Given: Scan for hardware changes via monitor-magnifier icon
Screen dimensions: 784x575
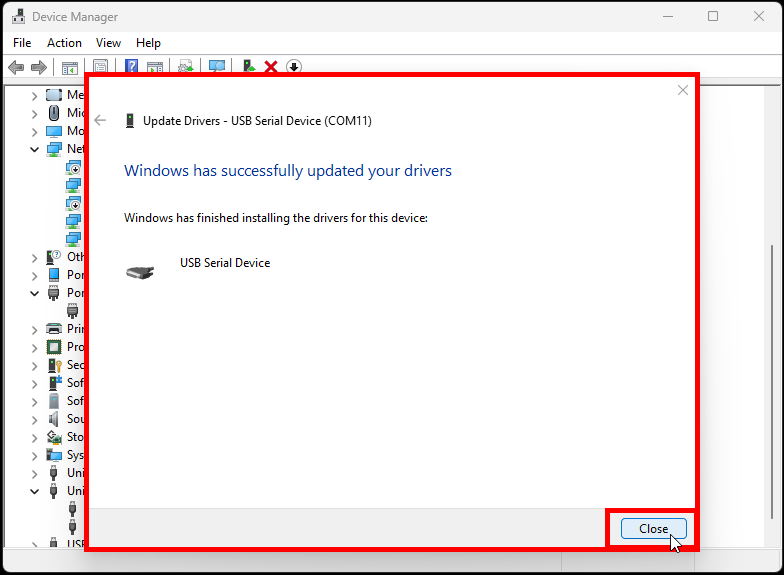Looking at the screenshot, I should click(x=217, y=67).
